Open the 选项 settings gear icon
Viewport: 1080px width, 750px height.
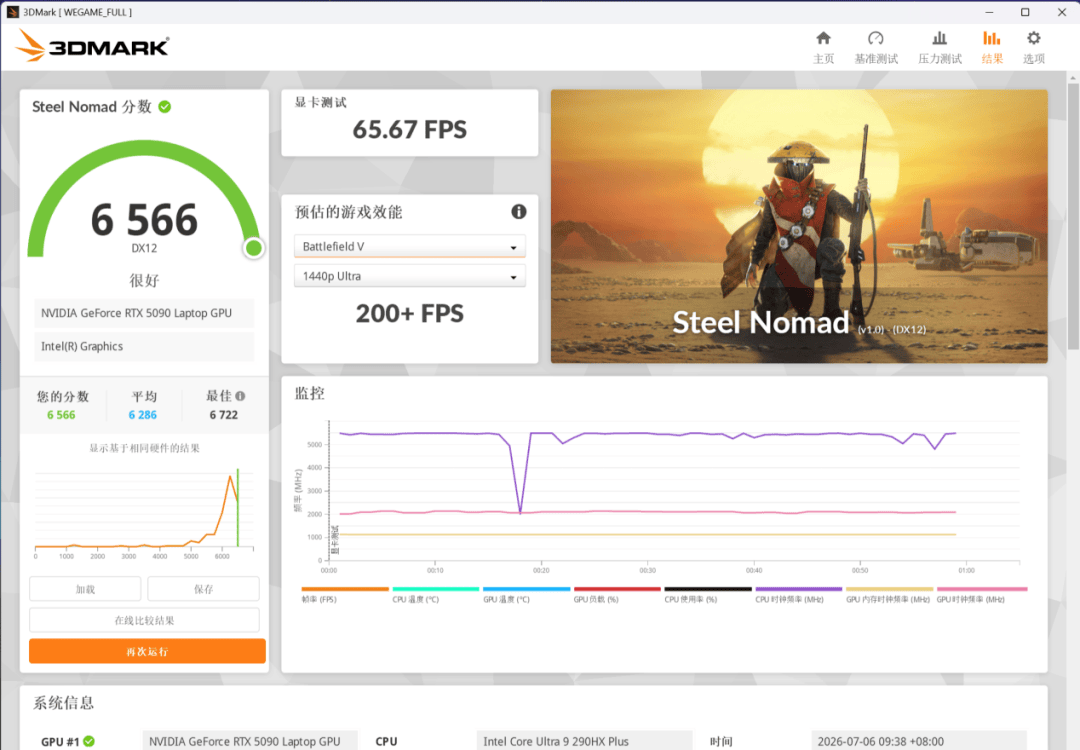point(1033,39)
